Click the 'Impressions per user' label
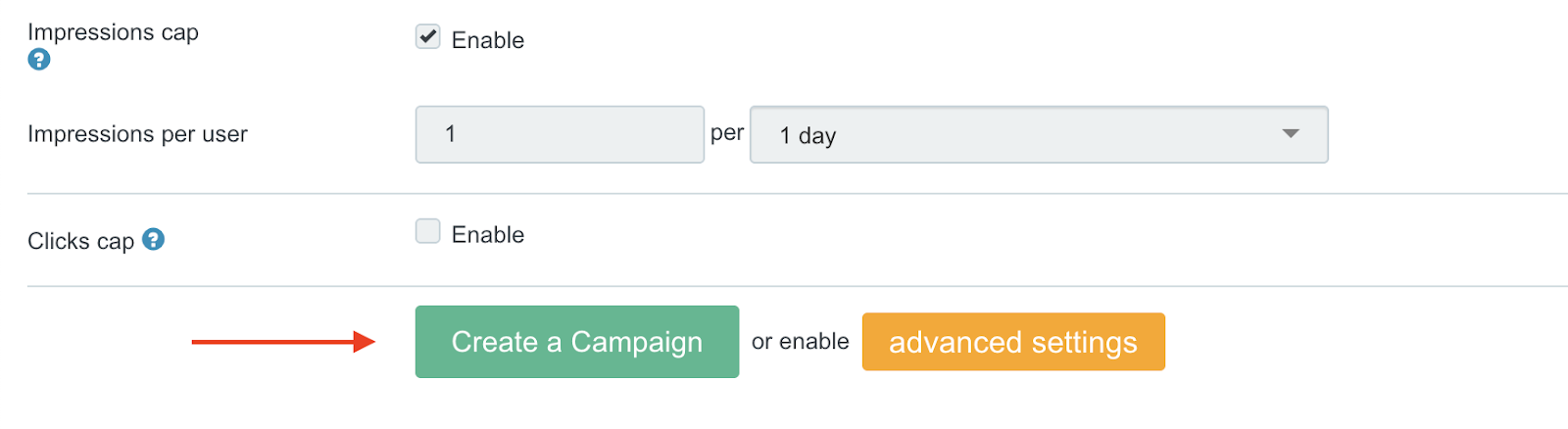 coord(137,134)
